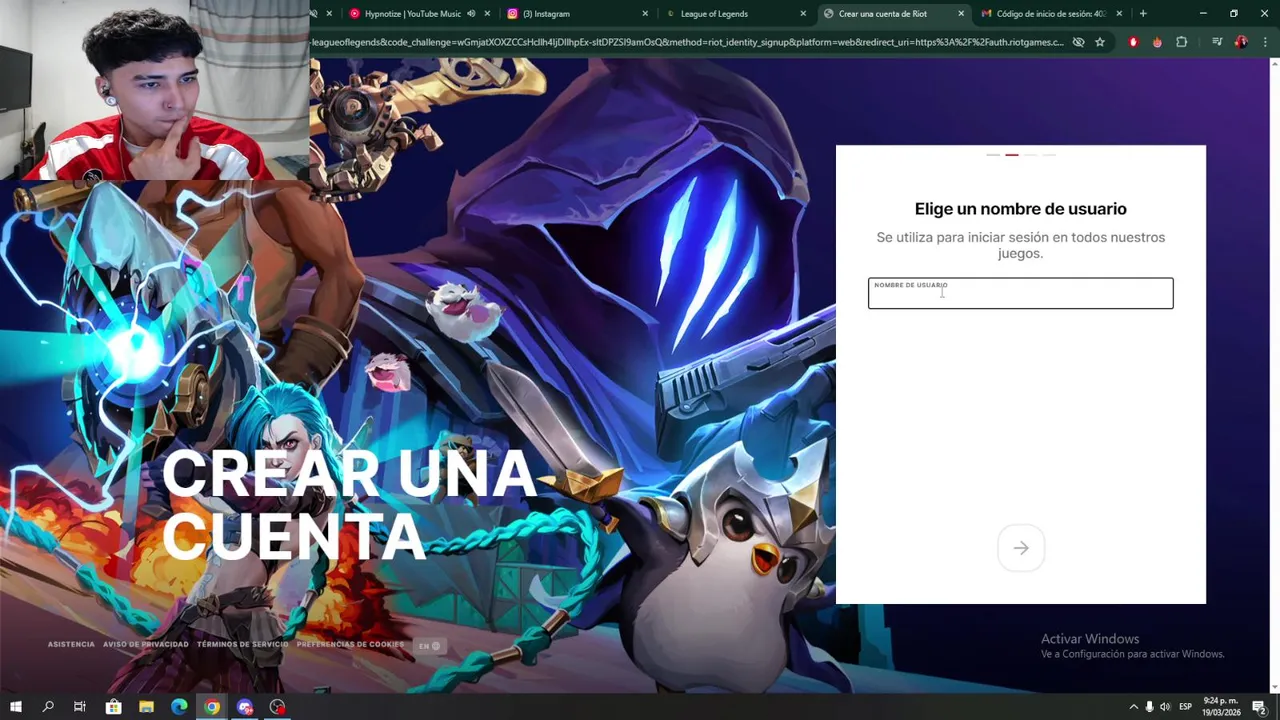Screen dimensions: 1280x720
Task: Close the Crear una cuenta de Riot tab
Action: (x=961, y=14)
